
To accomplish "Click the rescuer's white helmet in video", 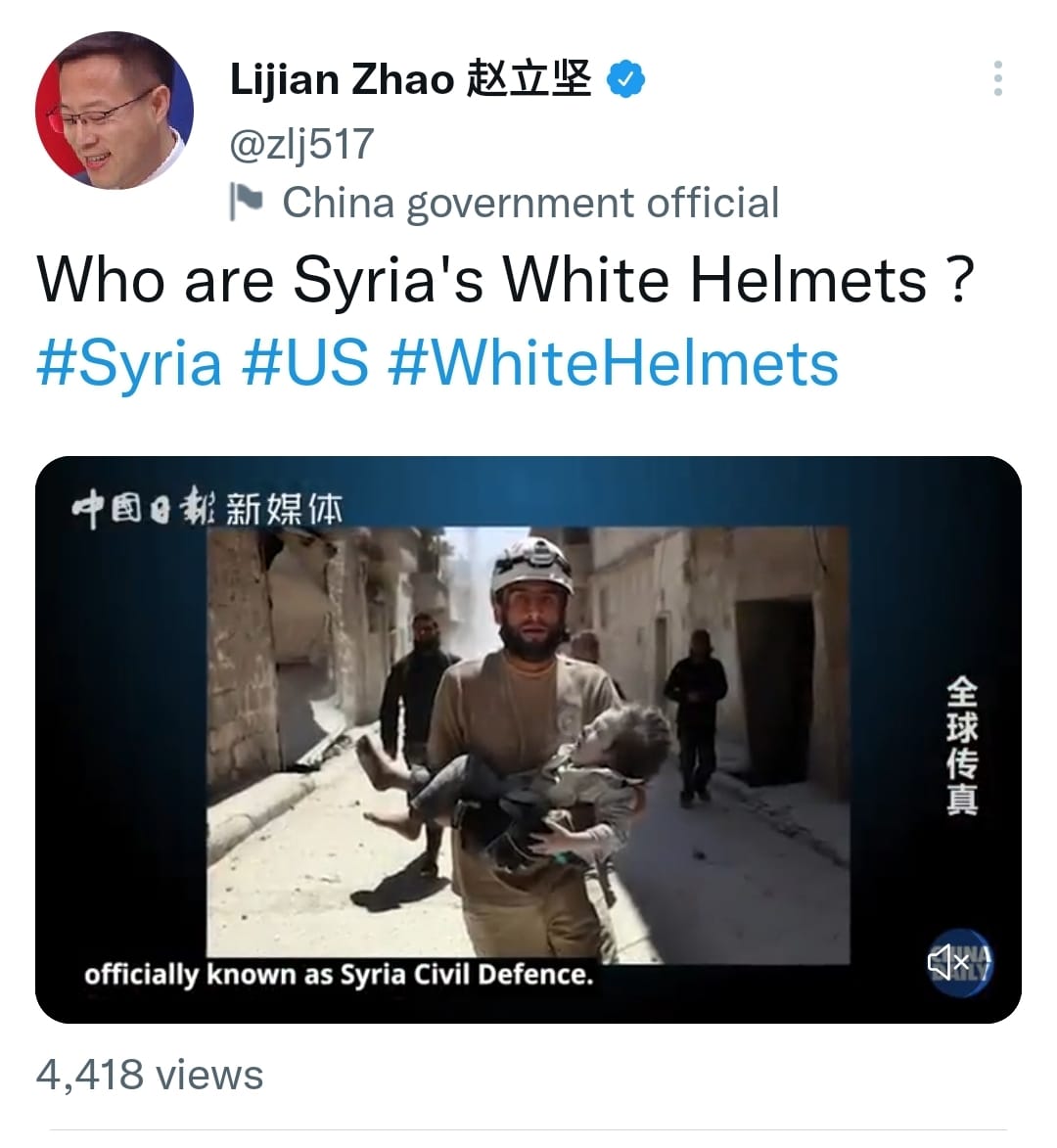I will pos(532,566).
